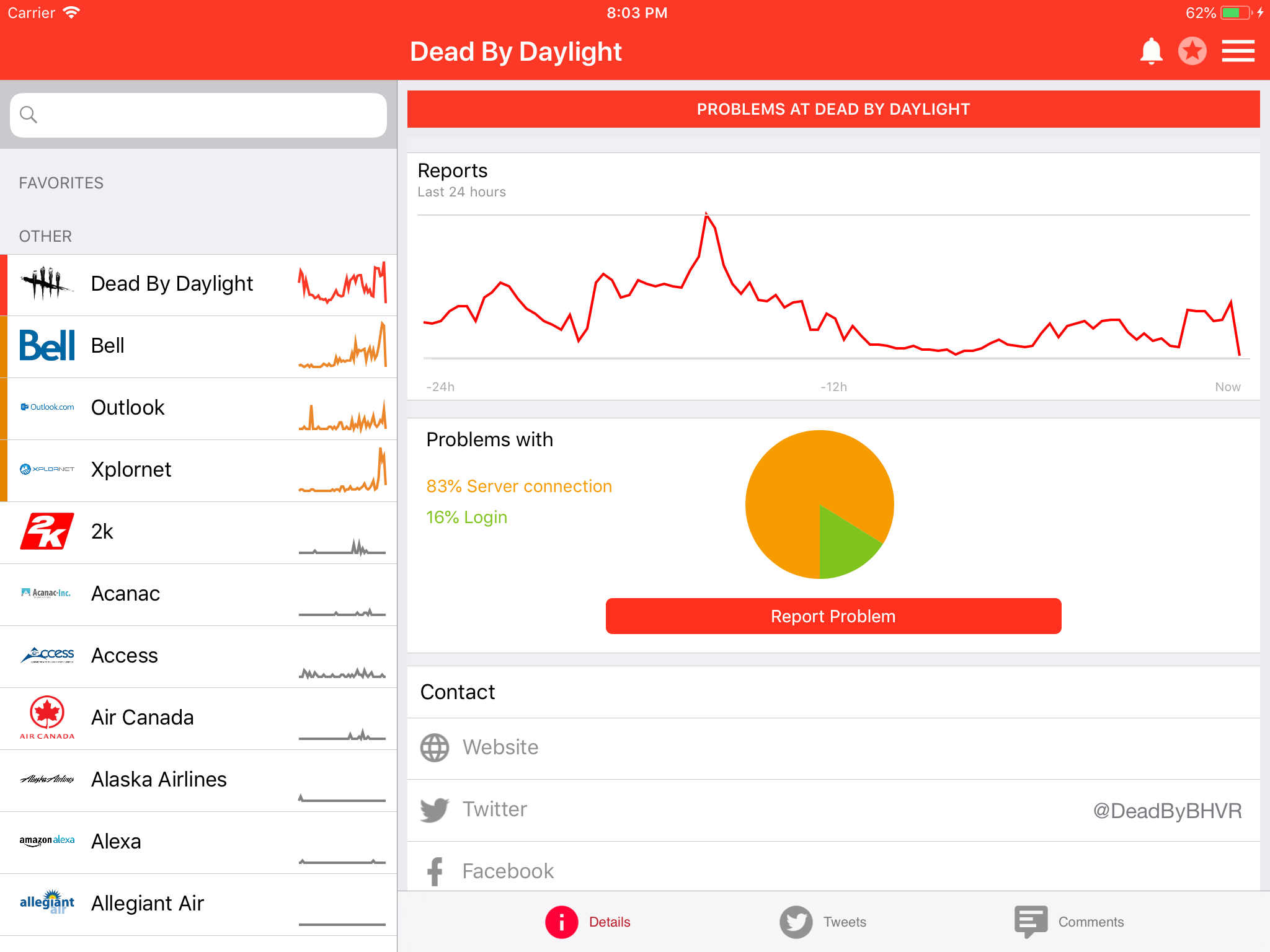Click the Facebook contact icon

tap(435, 871)
